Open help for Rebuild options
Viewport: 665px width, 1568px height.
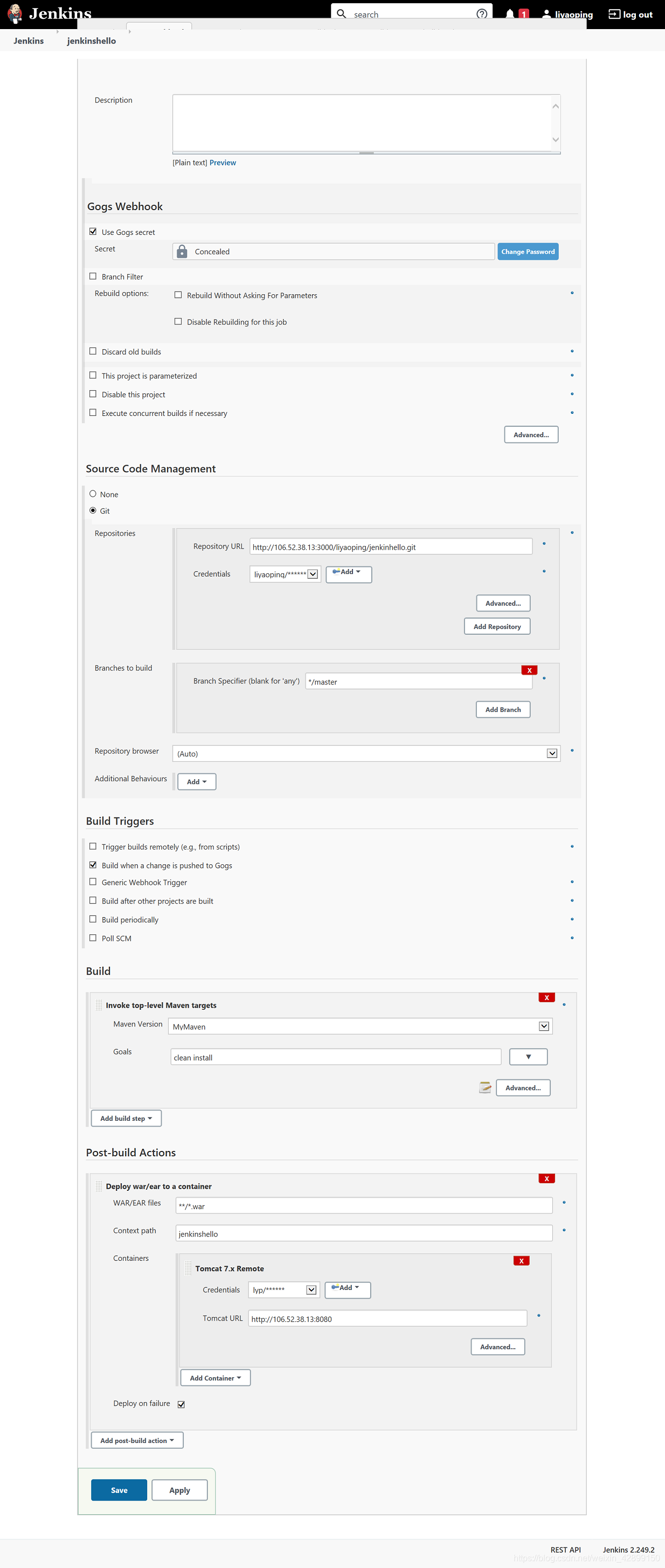point(572,293)
